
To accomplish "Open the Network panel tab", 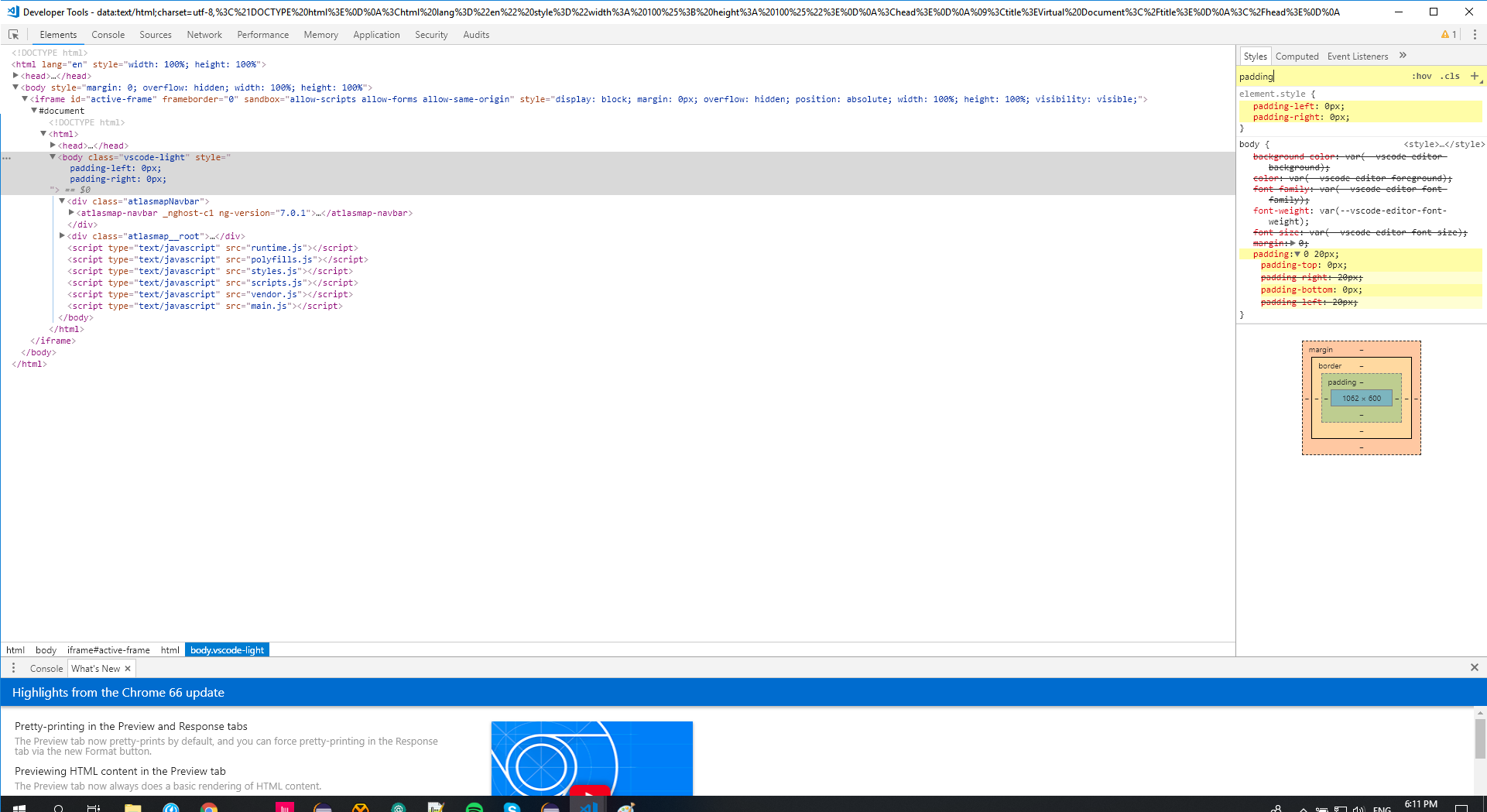I will click(x=204, y=35).
